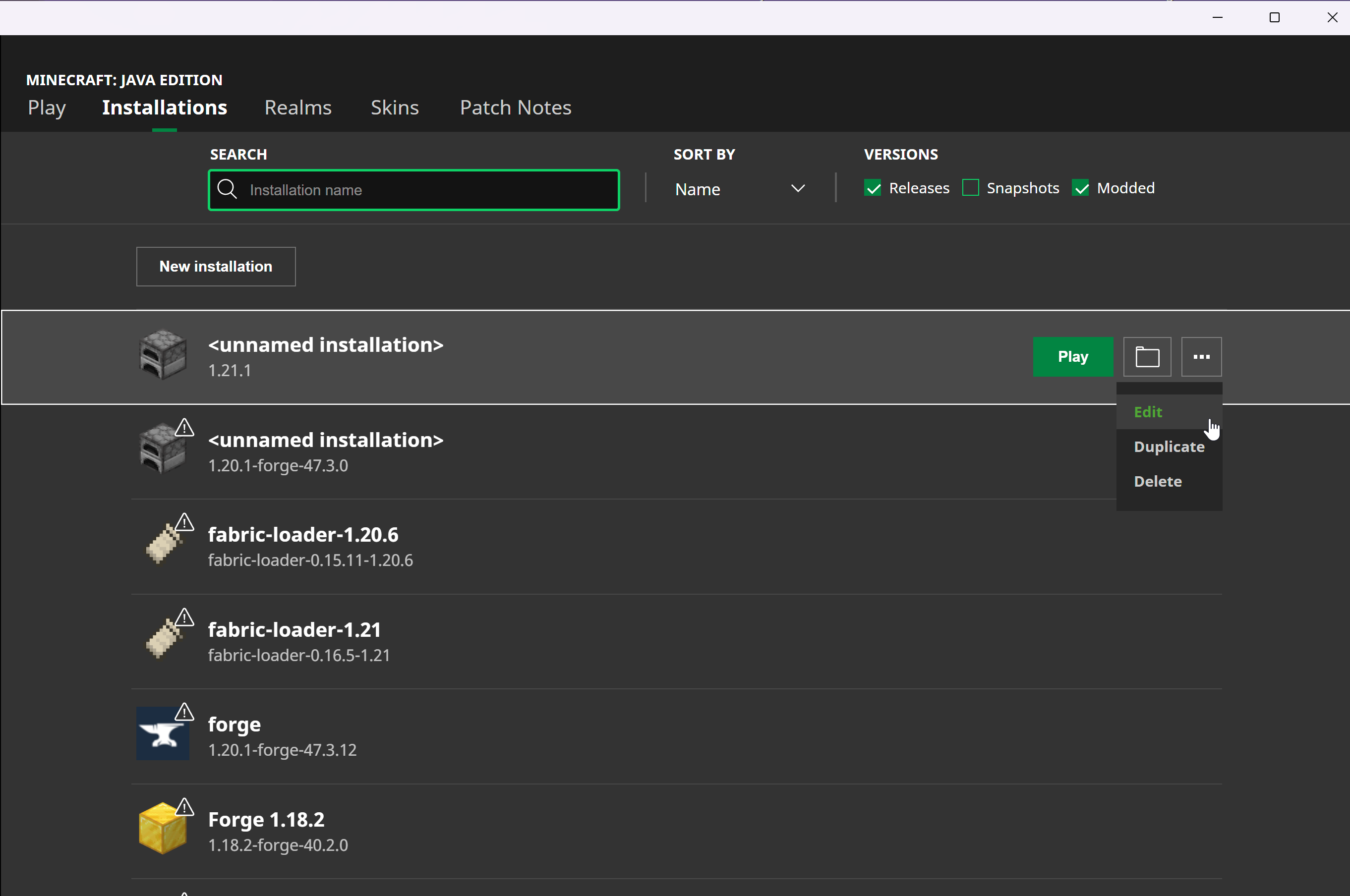Click the furnace icon of the 1.21.1 installation
The height and width of the screenshot is (896, 1350).
(163, 355)
